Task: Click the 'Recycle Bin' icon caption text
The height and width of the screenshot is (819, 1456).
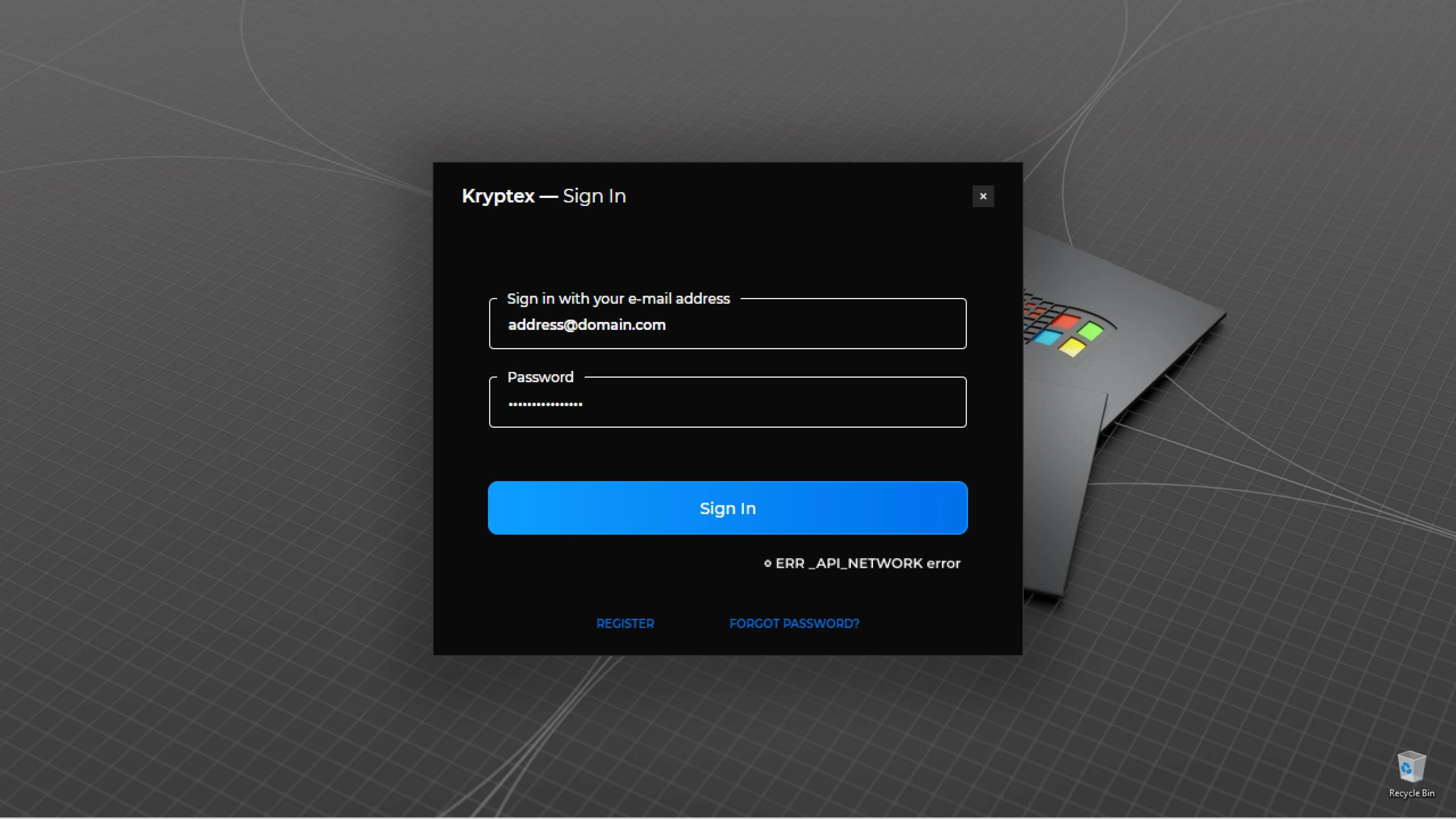Action: pyautogui.click(x=1411, y=794)
